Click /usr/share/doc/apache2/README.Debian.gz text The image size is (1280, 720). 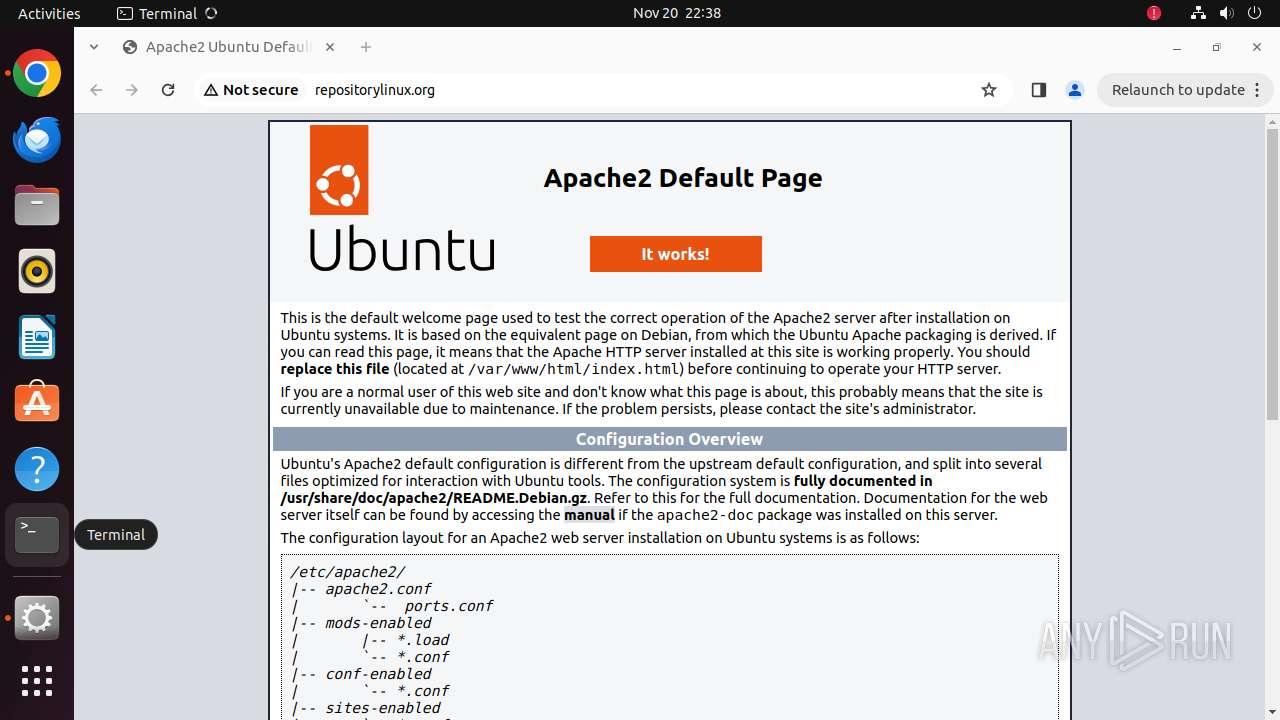click(x=434, y=498)
